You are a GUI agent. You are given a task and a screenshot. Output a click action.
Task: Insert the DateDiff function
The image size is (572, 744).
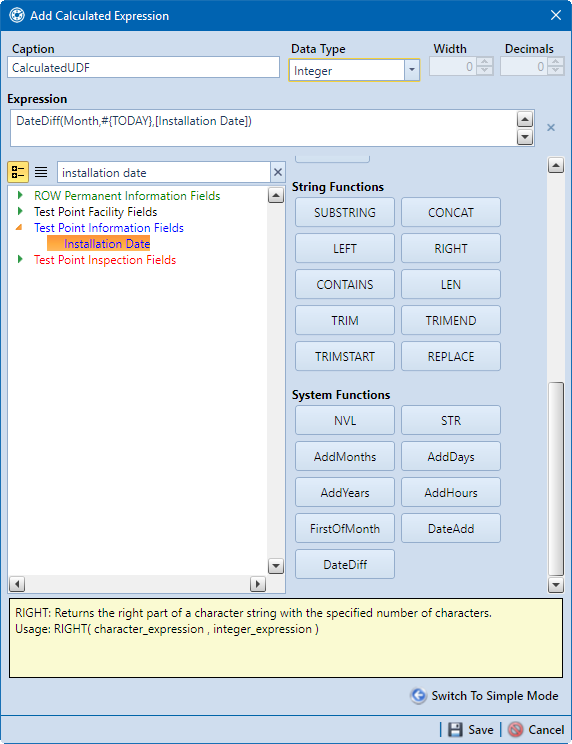(345, 564)
